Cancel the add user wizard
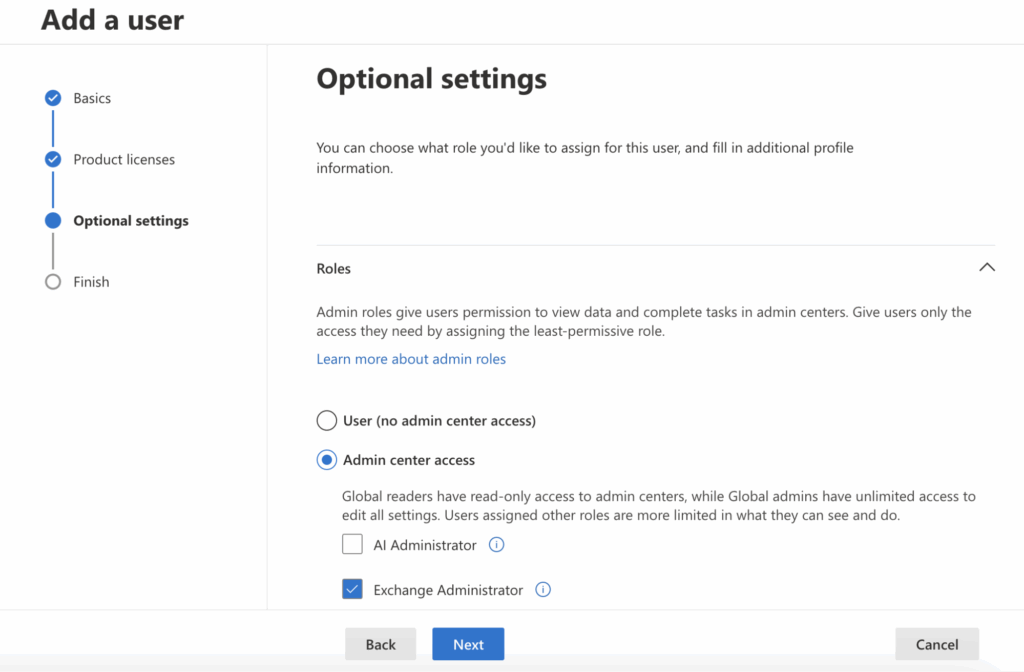1024x672 pixels. click(936, 644)
